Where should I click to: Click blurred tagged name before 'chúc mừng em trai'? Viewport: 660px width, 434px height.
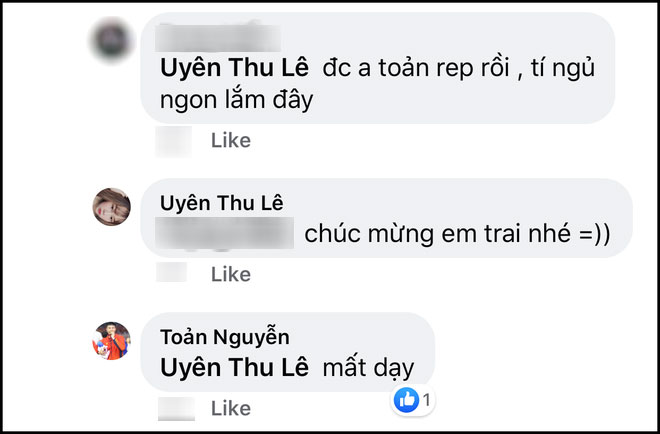point(224,233)
